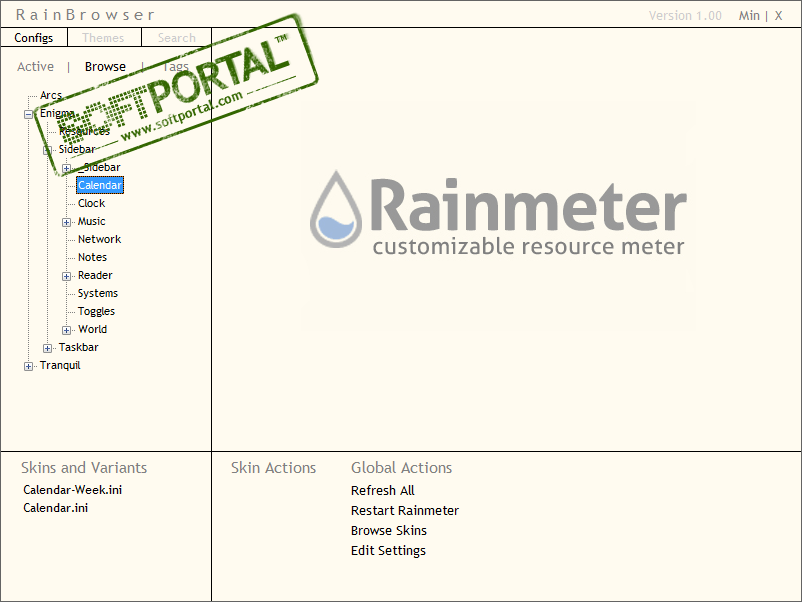Select the Arcs config
This screenshot has height=602, width=802.
[x=51, y=95]
